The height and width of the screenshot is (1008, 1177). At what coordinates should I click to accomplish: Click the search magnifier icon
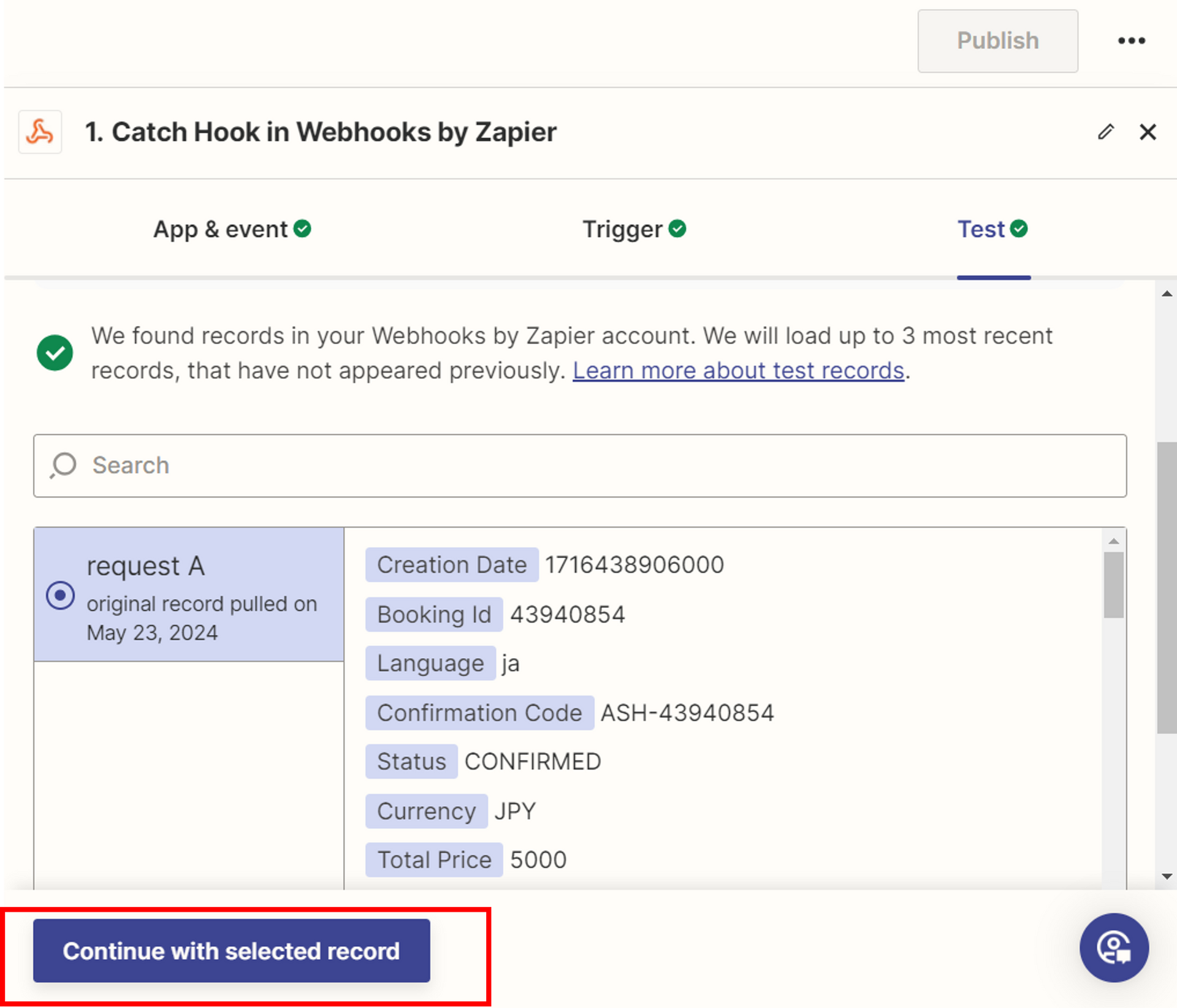pyautogui.click(x=63, y=465)
